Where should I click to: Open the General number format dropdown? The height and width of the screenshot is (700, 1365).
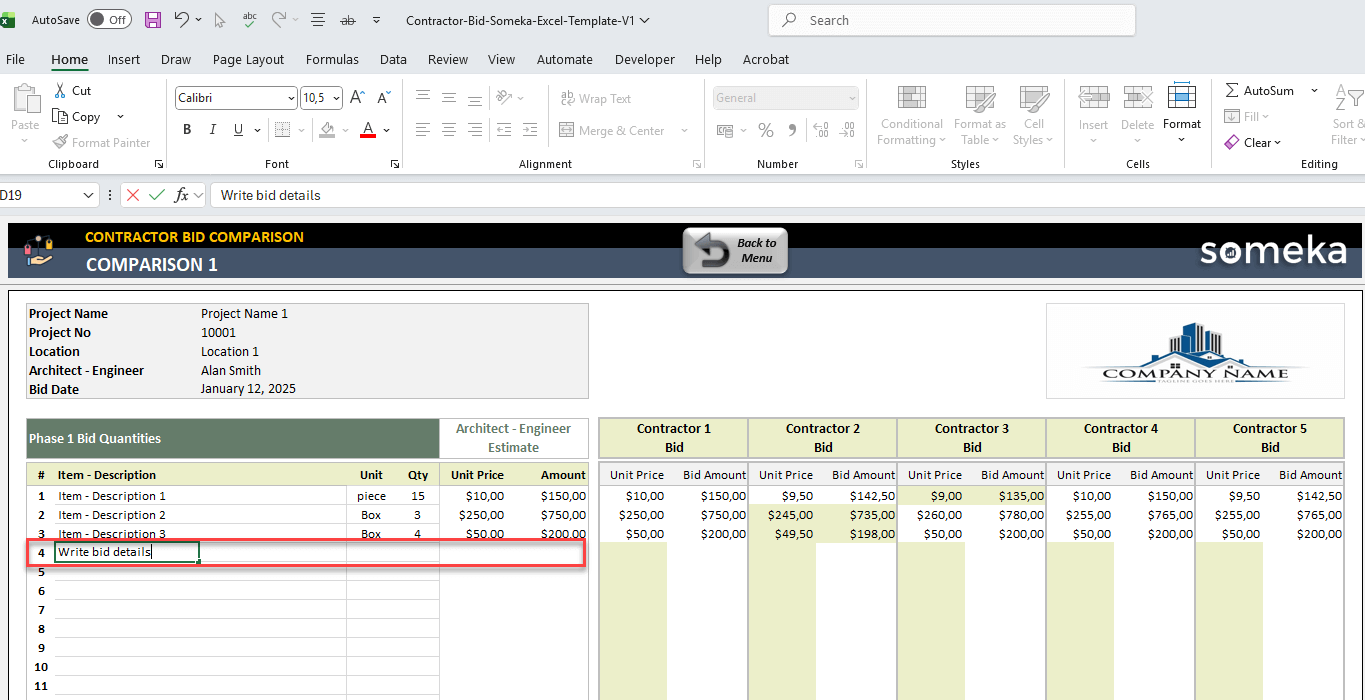[x=852, y=97]
